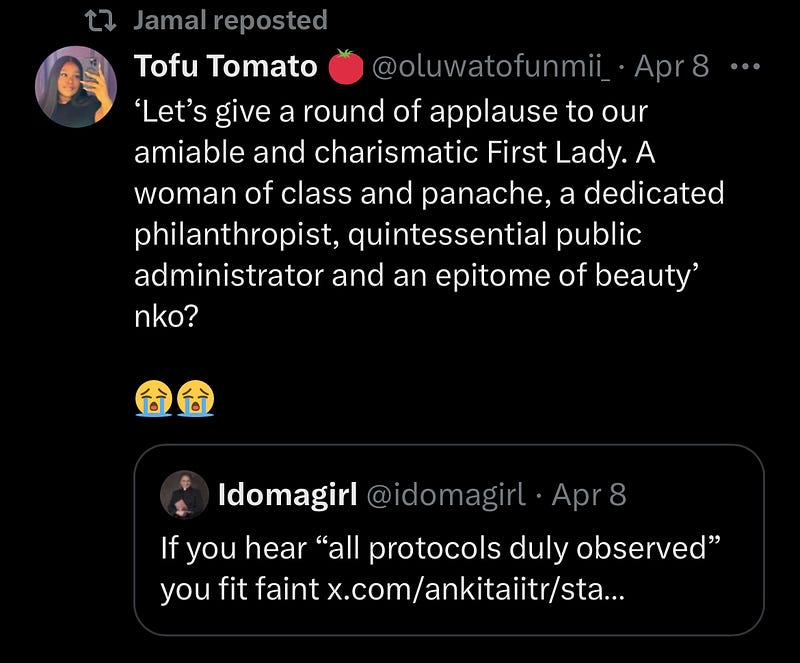The width and height of the screenshot is (800, 663).
Task: Click the second crying face emoji
Action: [x=195, y=400]
